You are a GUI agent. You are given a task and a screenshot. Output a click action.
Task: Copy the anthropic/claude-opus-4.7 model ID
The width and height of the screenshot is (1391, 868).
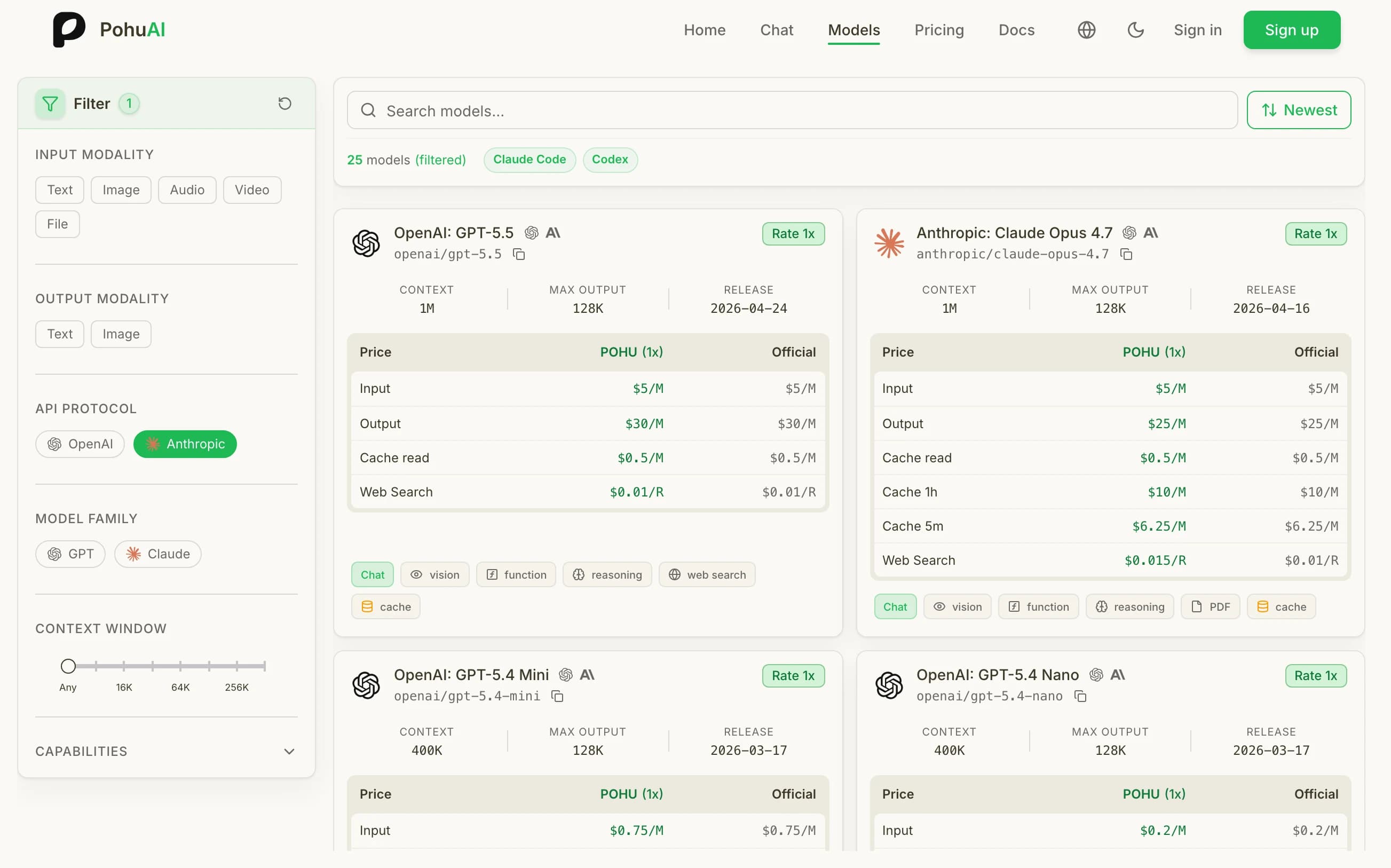coord(1126,254)
